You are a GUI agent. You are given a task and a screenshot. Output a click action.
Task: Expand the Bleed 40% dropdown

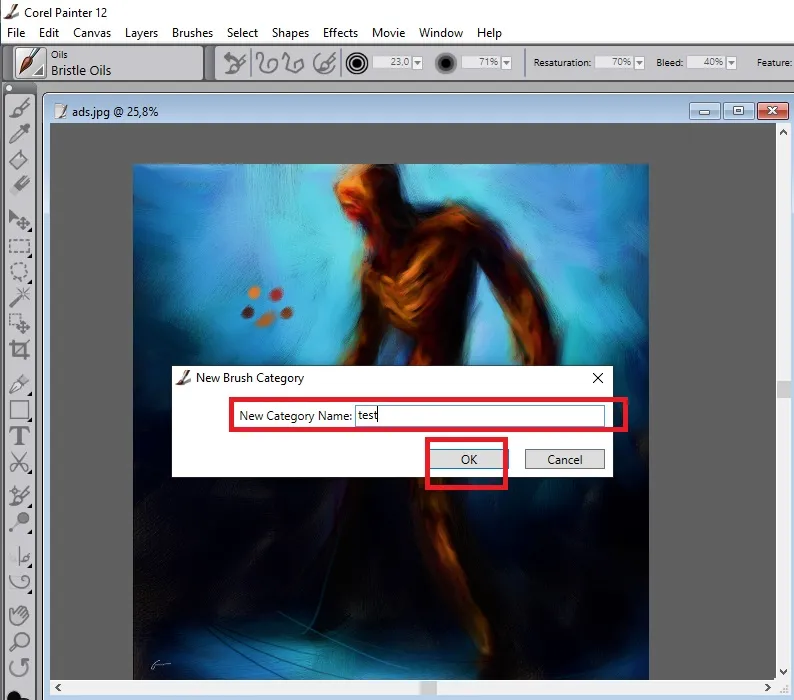pos(731,63)
